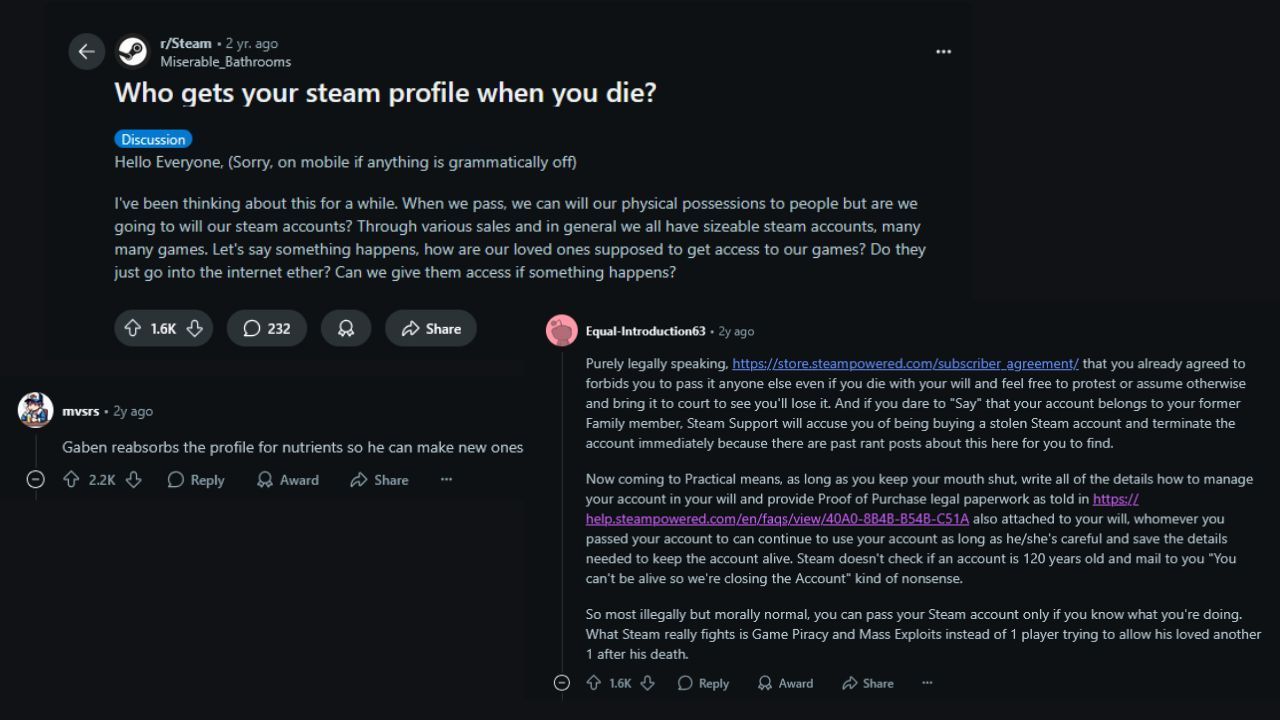Upvote the main post
Image resolution: width=1280 pixels, height=720 pixels.
click(x=133, y=328)
